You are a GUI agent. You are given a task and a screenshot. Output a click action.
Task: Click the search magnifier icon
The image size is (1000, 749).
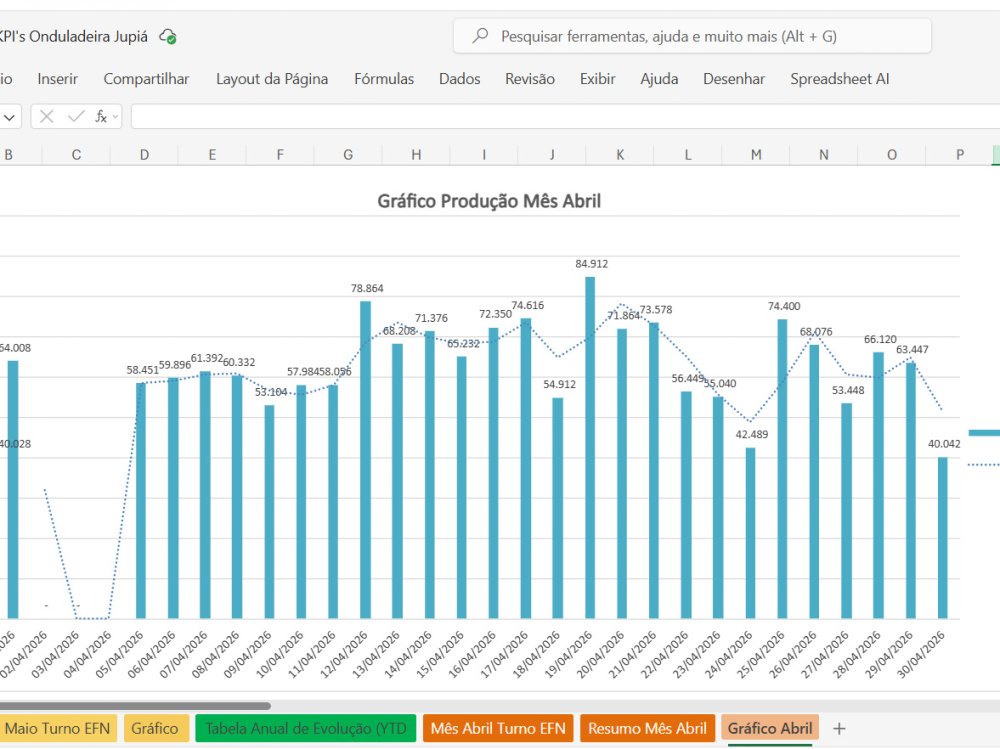(x=480, y=36)
